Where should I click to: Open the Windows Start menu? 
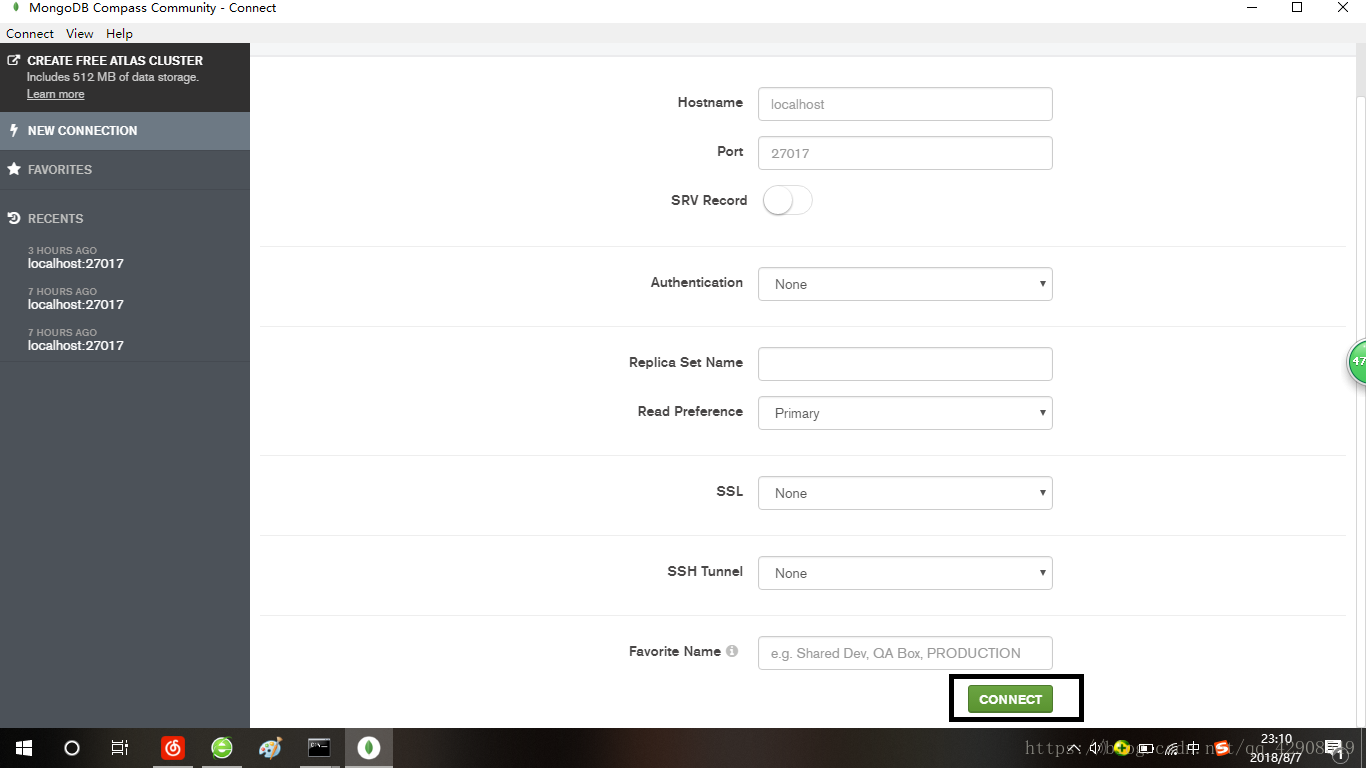coord(23,748)
